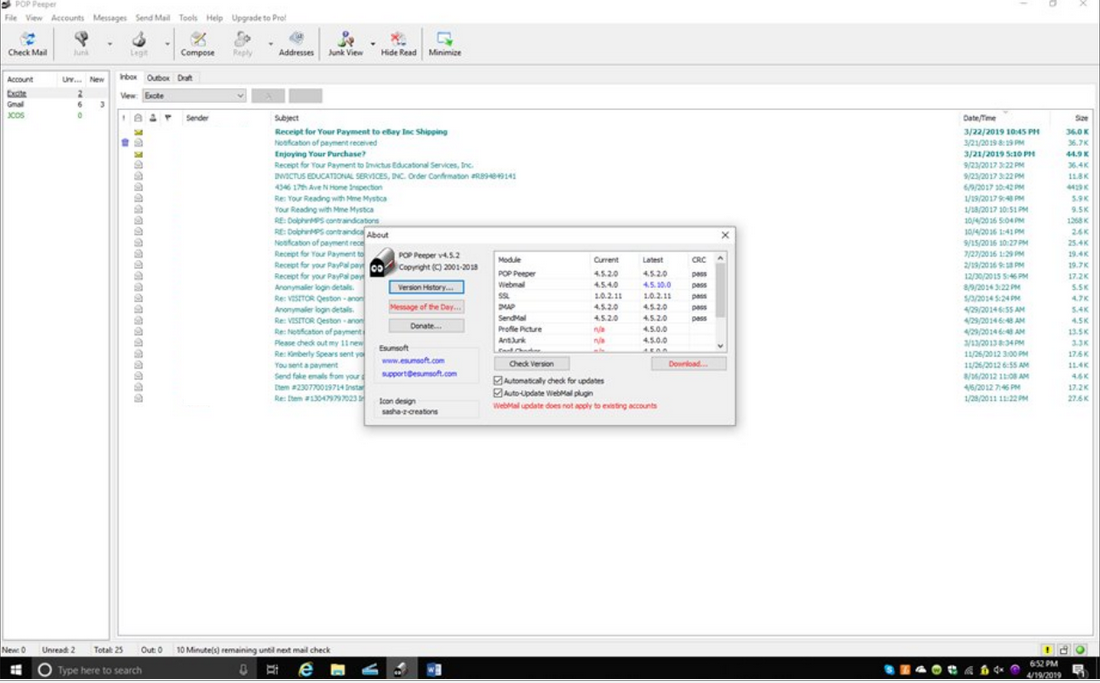Click the module list scrollbar up arrow

pyautogui.click(x=720, y=258)
